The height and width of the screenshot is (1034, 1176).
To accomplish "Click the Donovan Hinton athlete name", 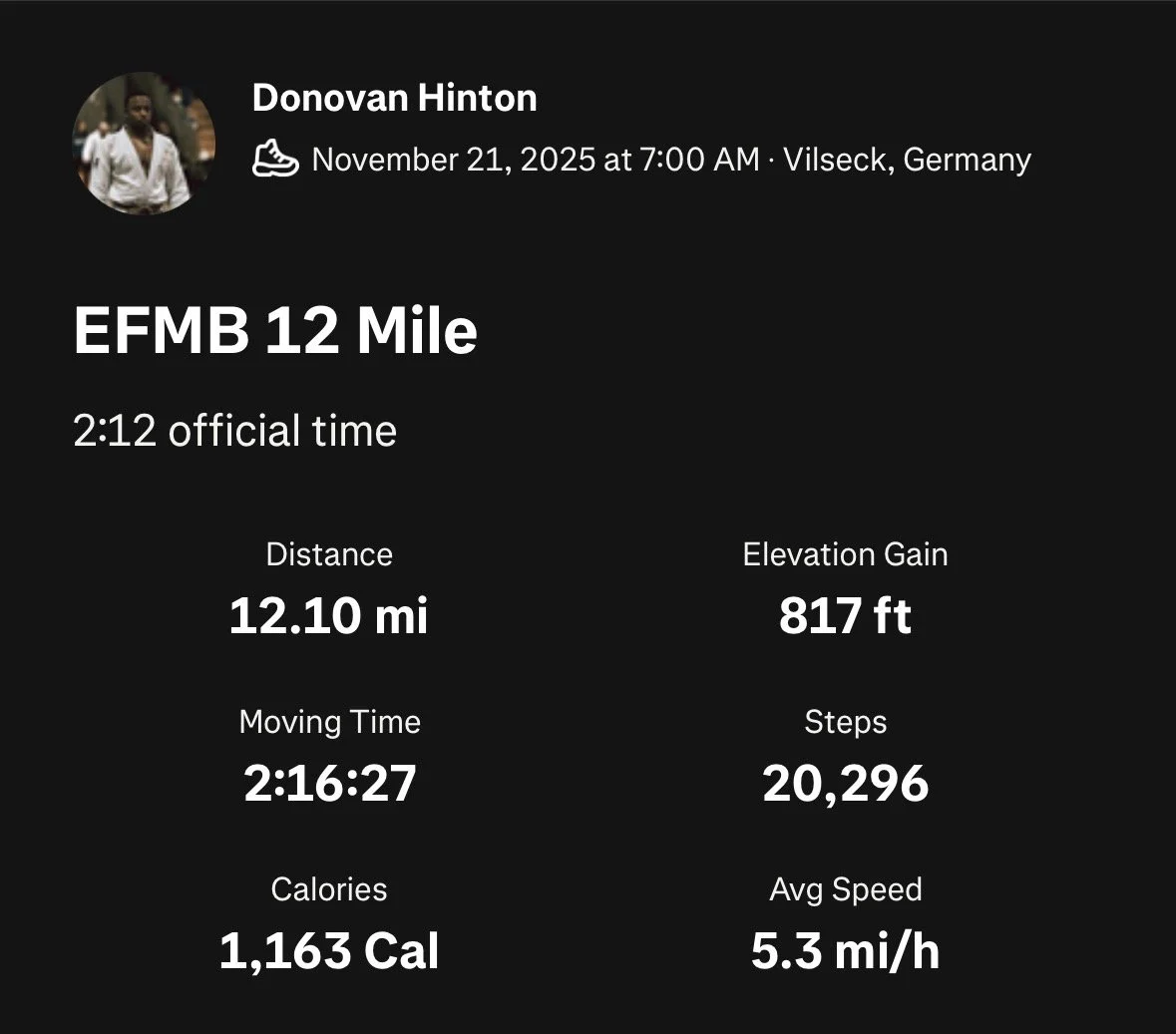I will 395,99.
